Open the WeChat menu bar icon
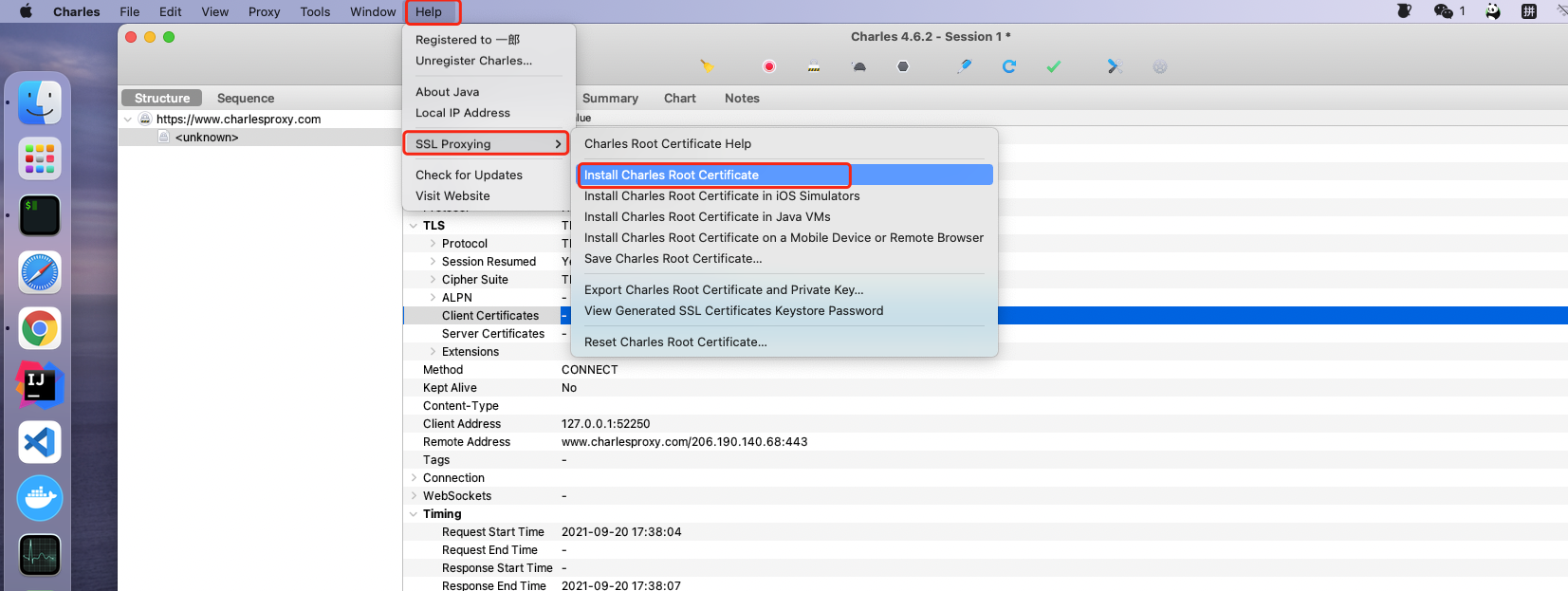Viewport: 1568px width, 591px height. point(1444,11)
